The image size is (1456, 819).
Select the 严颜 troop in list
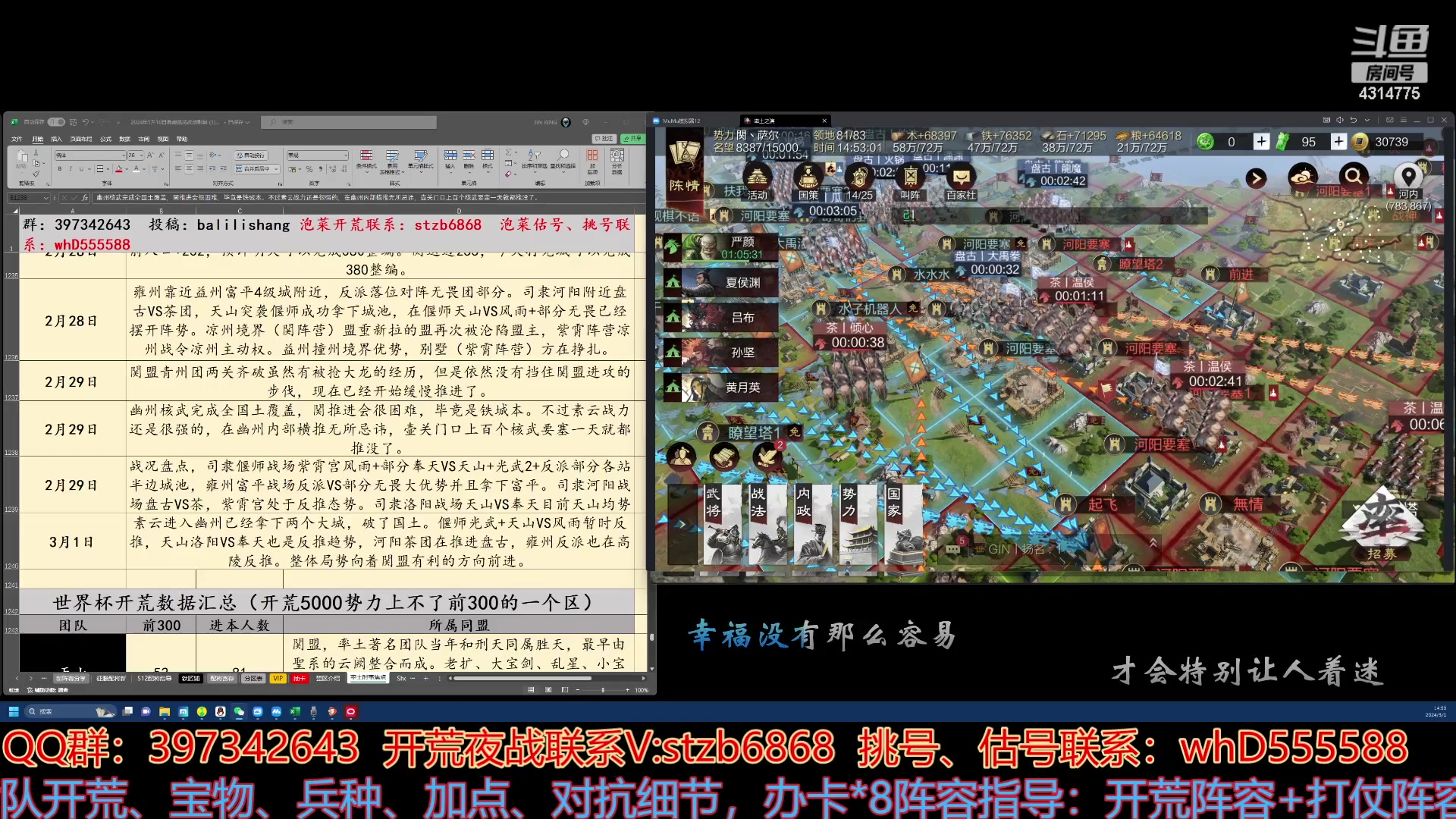(721, 247)
